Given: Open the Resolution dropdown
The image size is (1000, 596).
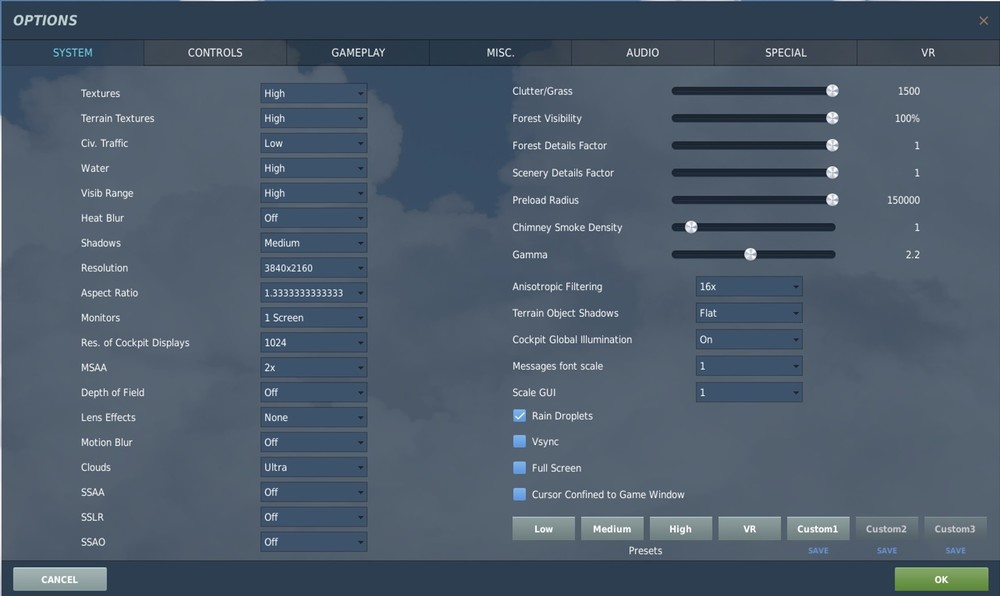Looking at the screenshot, I should 313,268.
